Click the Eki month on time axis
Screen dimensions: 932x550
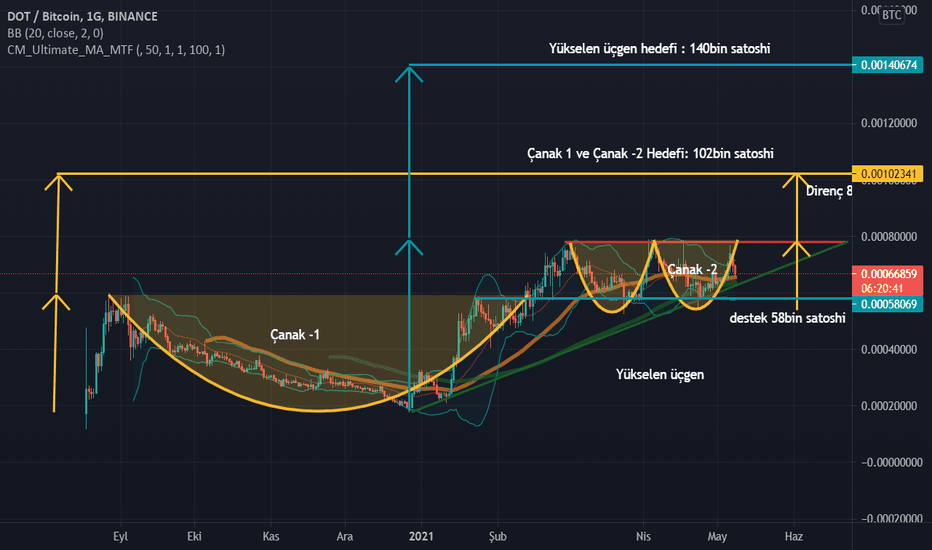(194, 536)
